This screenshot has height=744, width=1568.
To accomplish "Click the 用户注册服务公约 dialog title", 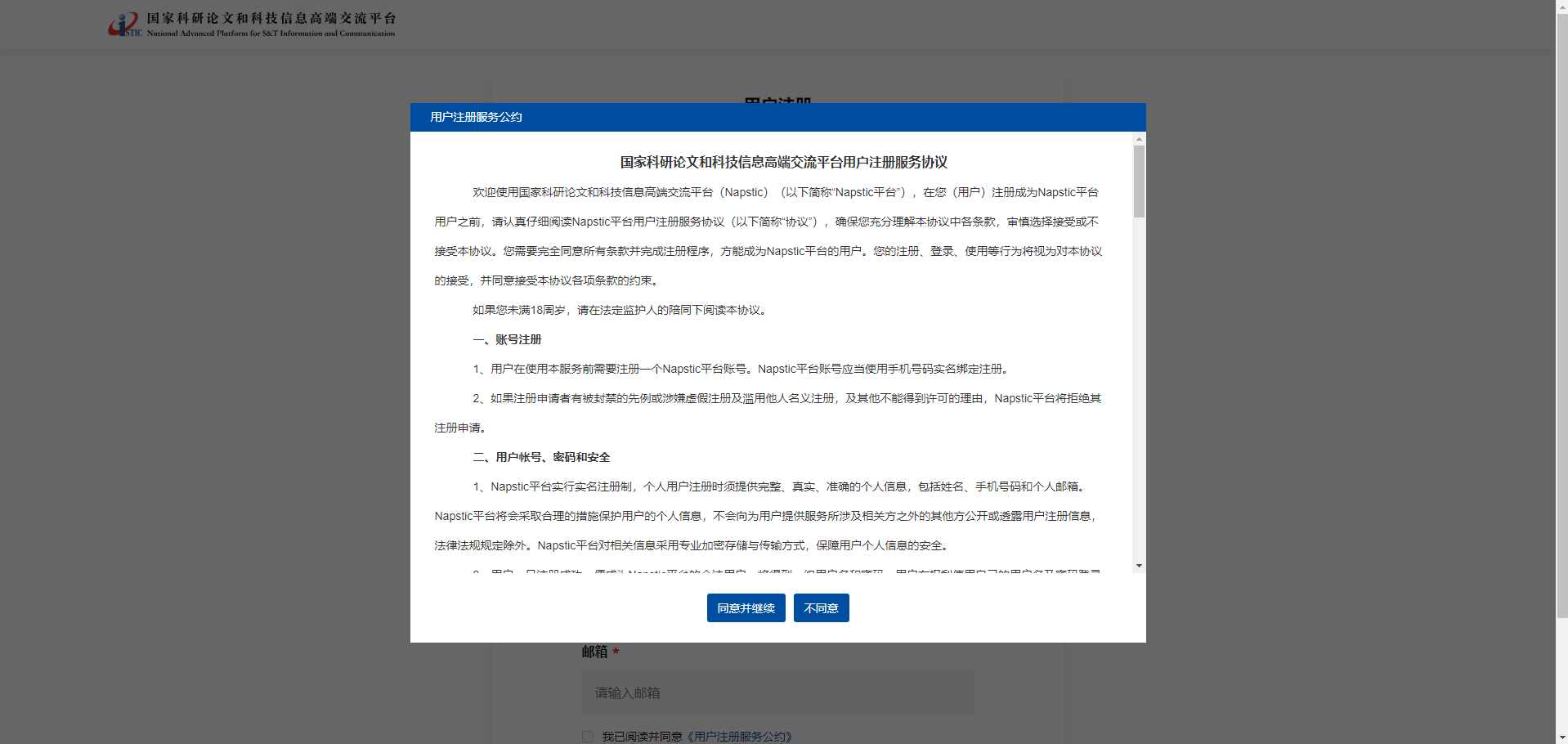I will (x=477, y=117).
